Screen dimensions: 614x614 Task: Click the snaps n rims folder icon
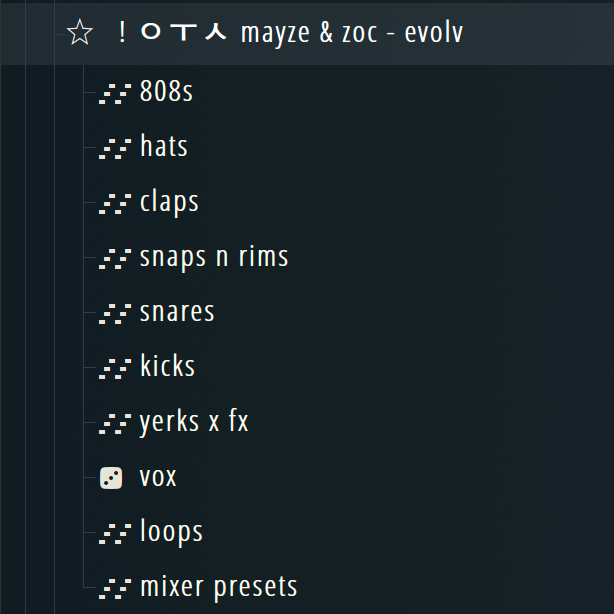click(114, 259)
